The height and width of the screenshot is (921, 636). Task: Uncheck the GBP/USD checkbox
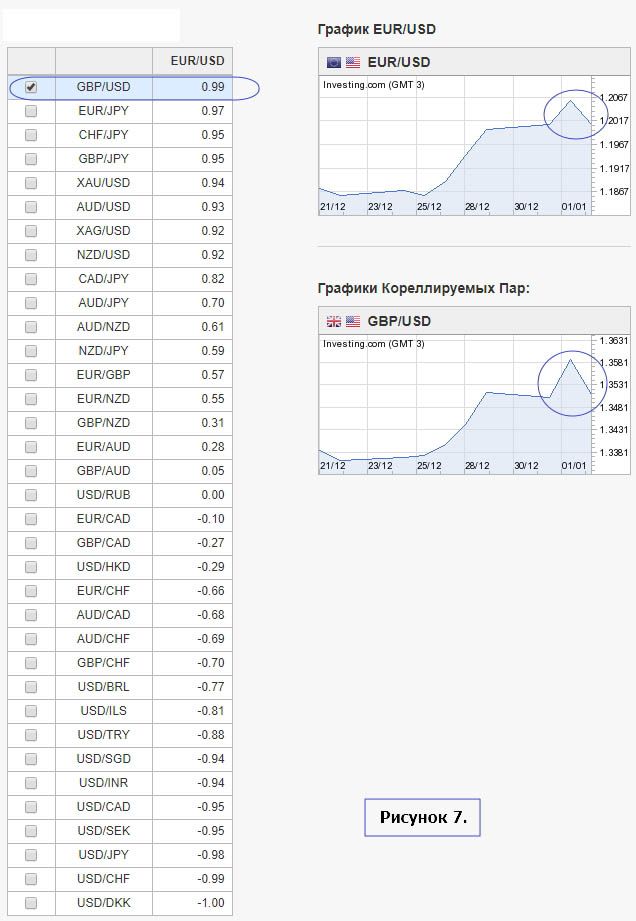click(31, 87)
